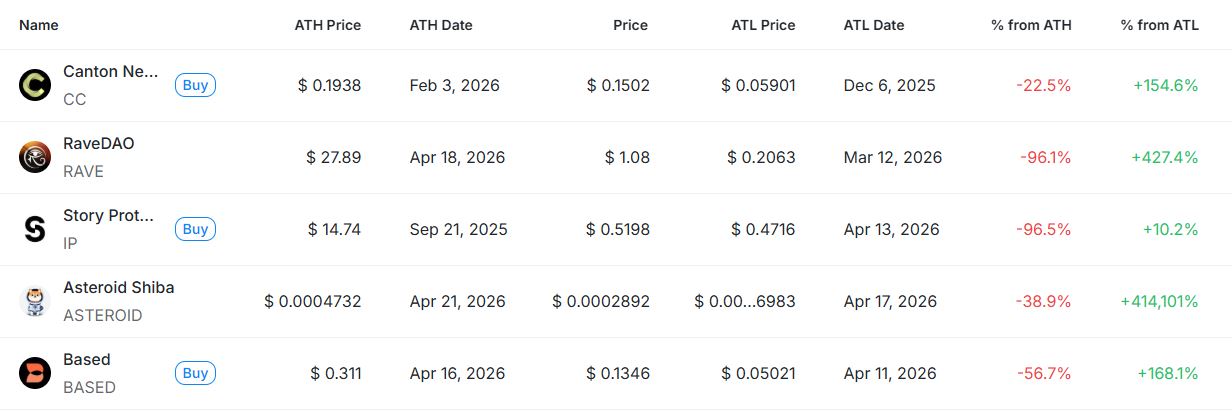Sort by % from ATH header
Image resolution: width=1232 pixels, height=411 pixels.
1031,25
